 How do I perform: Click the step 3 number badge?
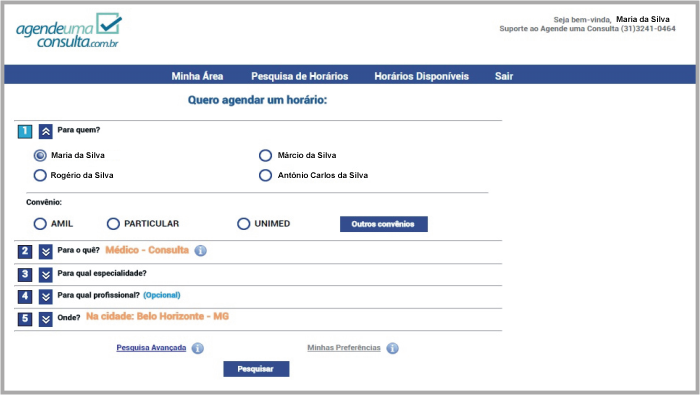pyautogui.click(x=25, y=274)
